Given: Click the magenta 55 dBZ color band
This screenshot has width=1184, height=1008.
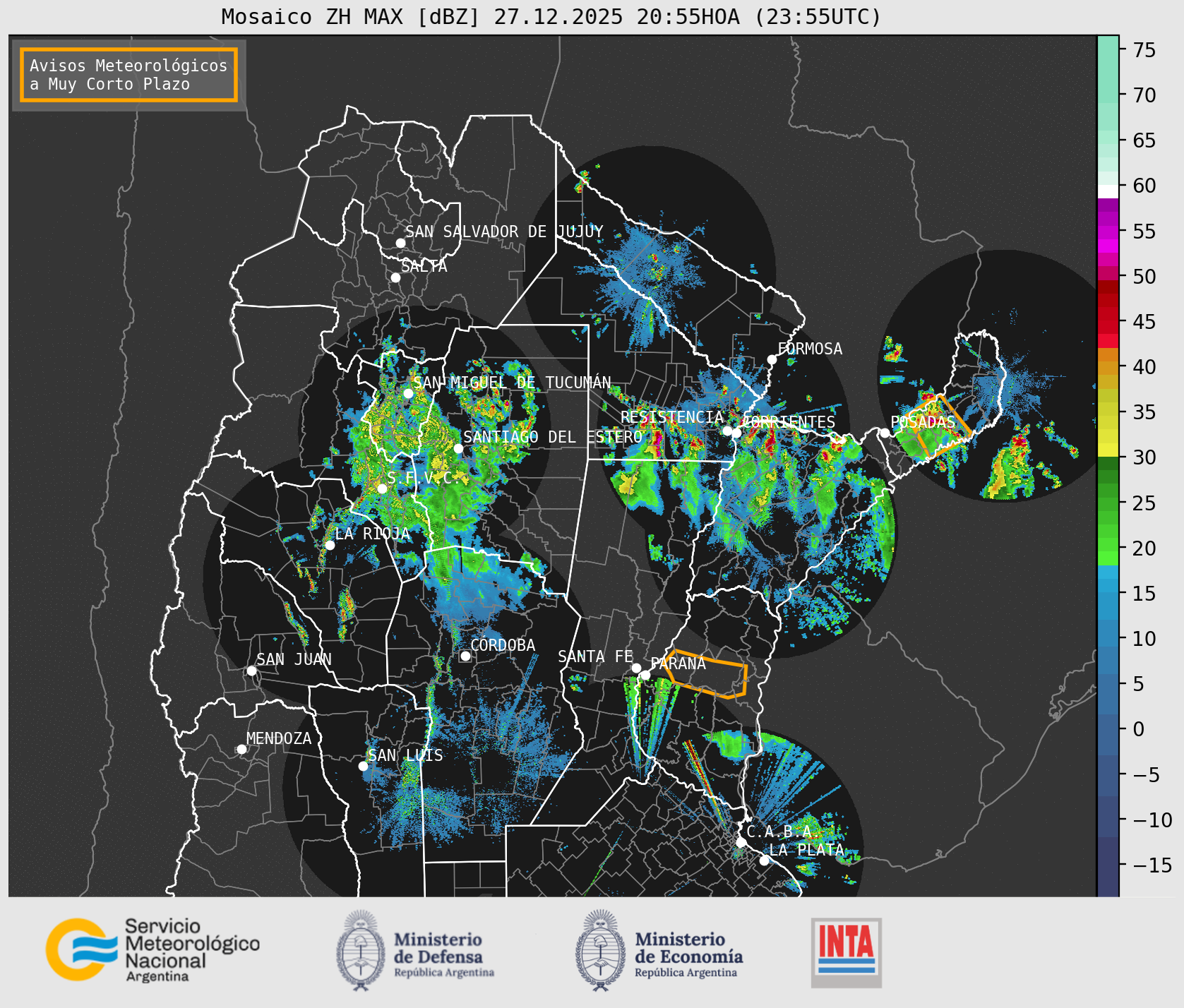Looking at the screenshot, I should [1108, 232].
